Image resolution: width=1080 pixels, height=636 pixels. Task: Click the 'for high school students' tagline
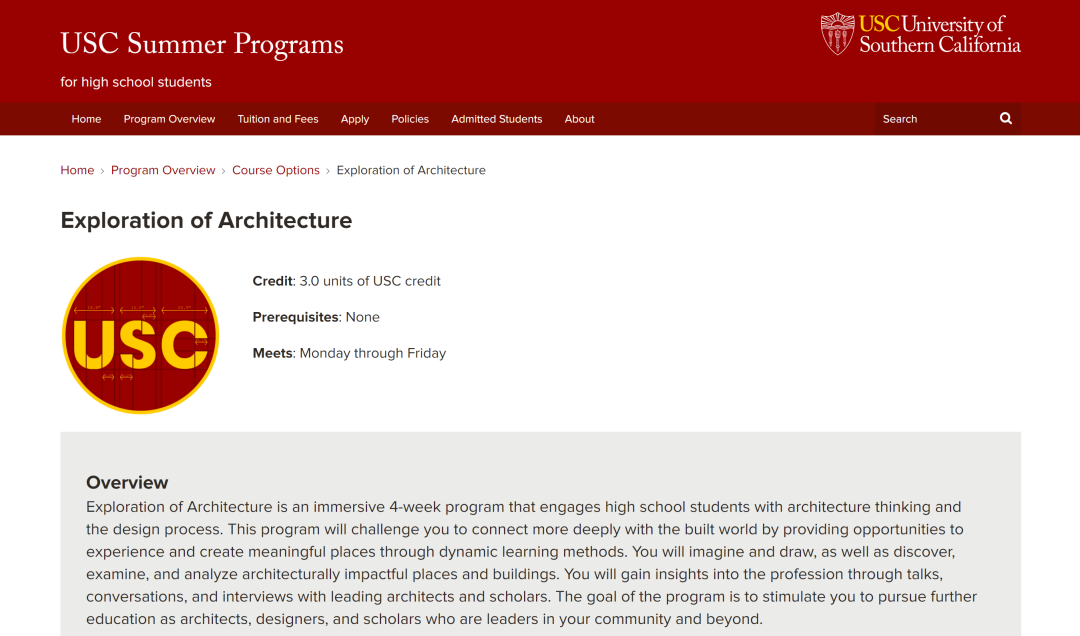point(136,82)
